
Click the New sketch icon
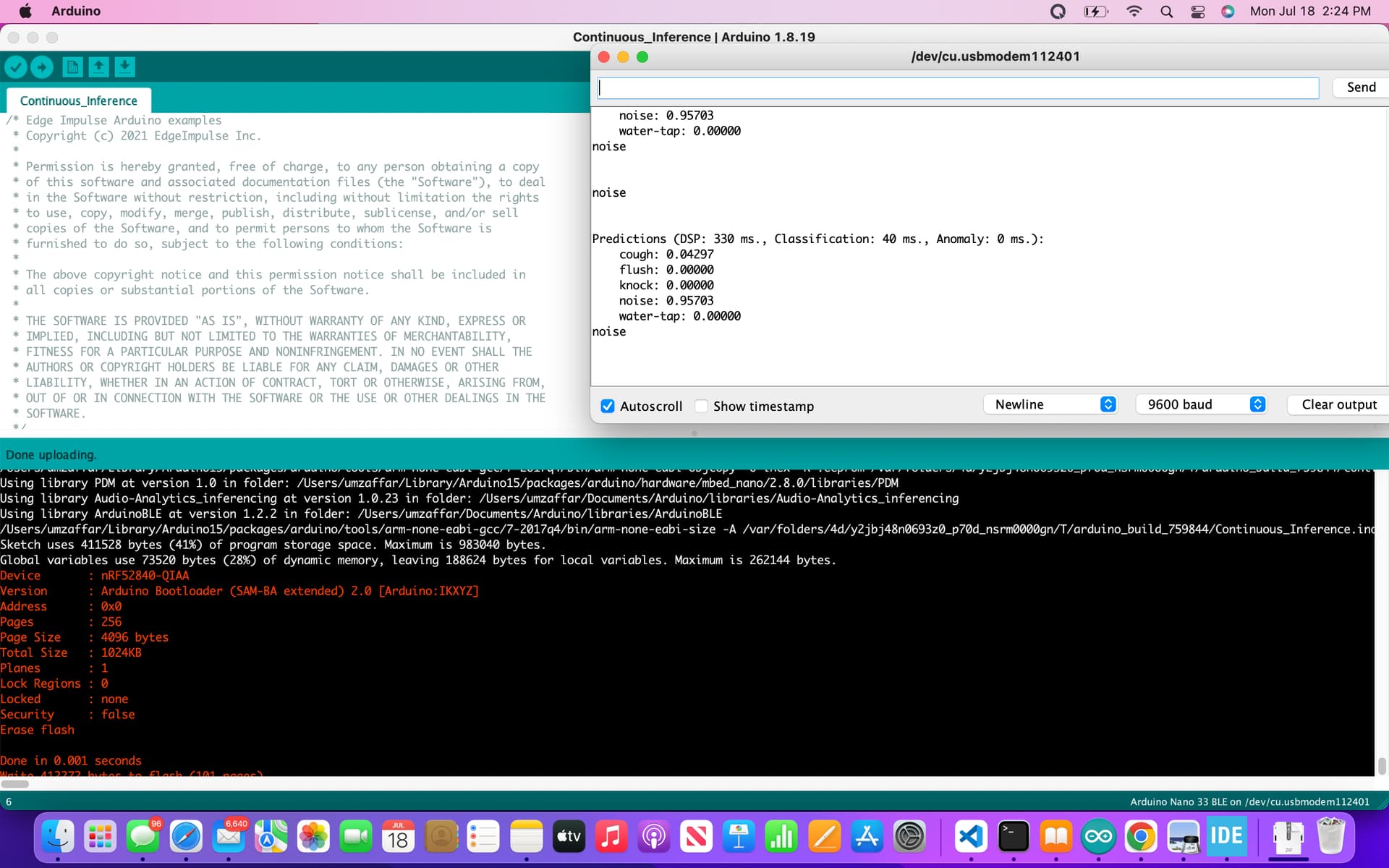point(72,67)
